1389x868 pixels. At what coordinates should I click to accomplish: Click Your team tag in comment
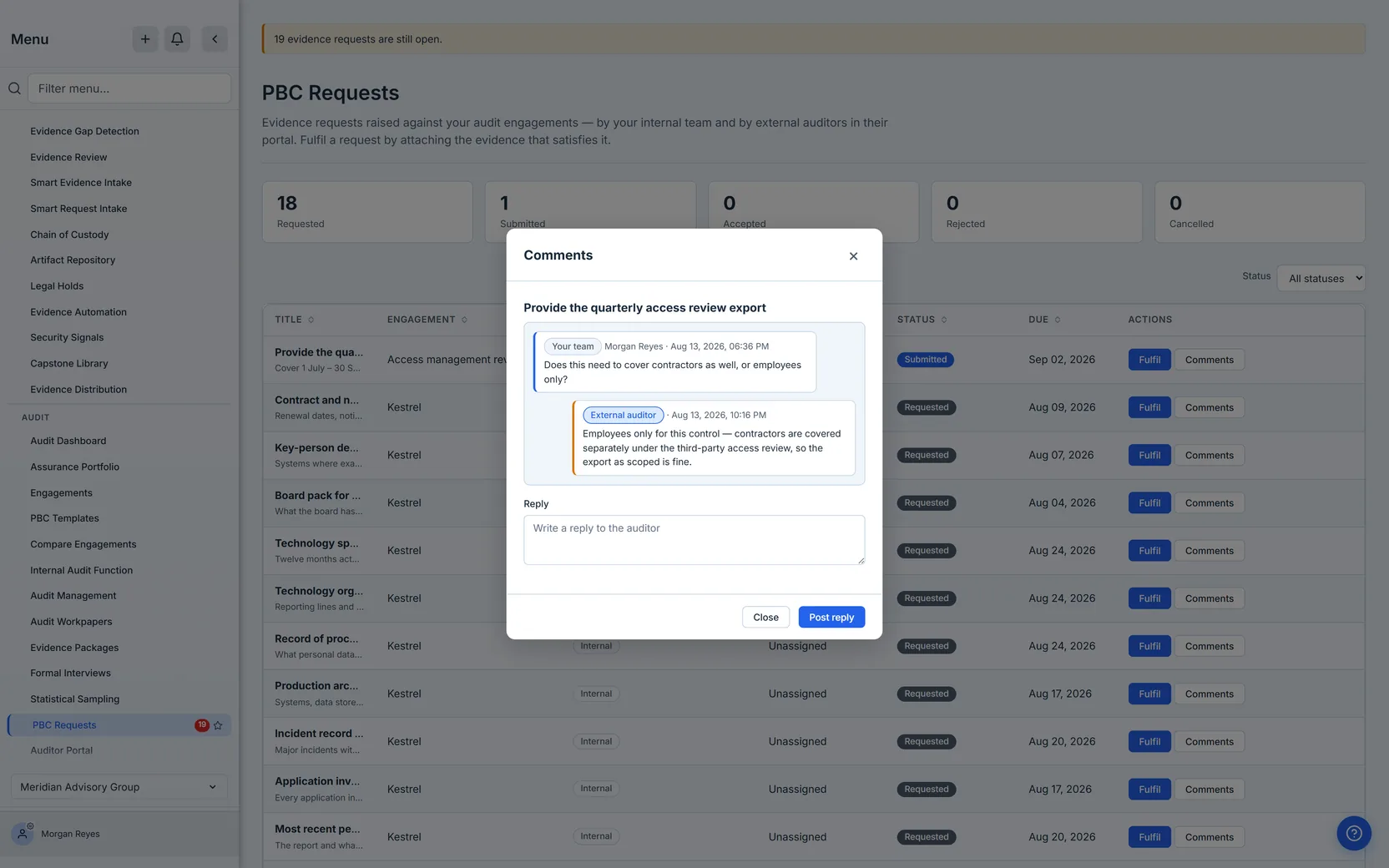[573, 346]
